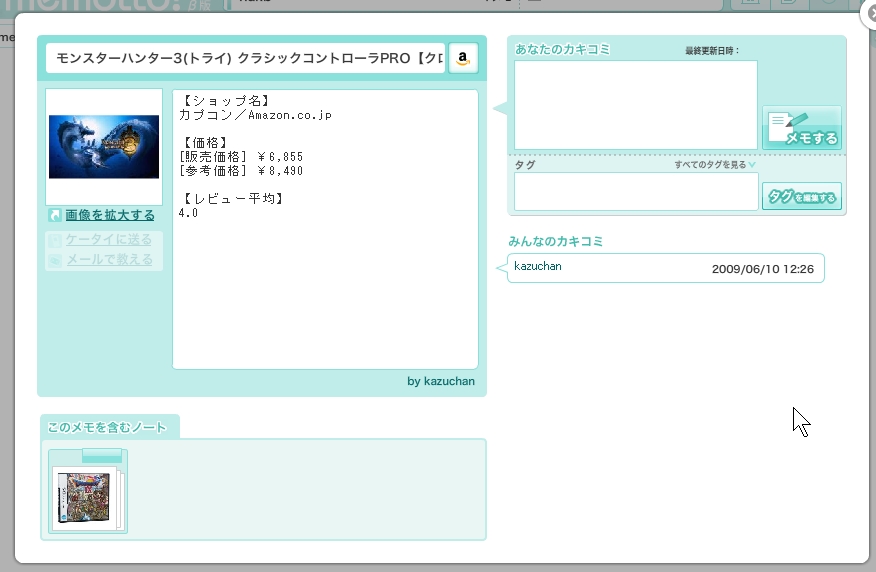The image size is (876, 572).
Task: Click the memo details text area
Action: tap(325, 229)
